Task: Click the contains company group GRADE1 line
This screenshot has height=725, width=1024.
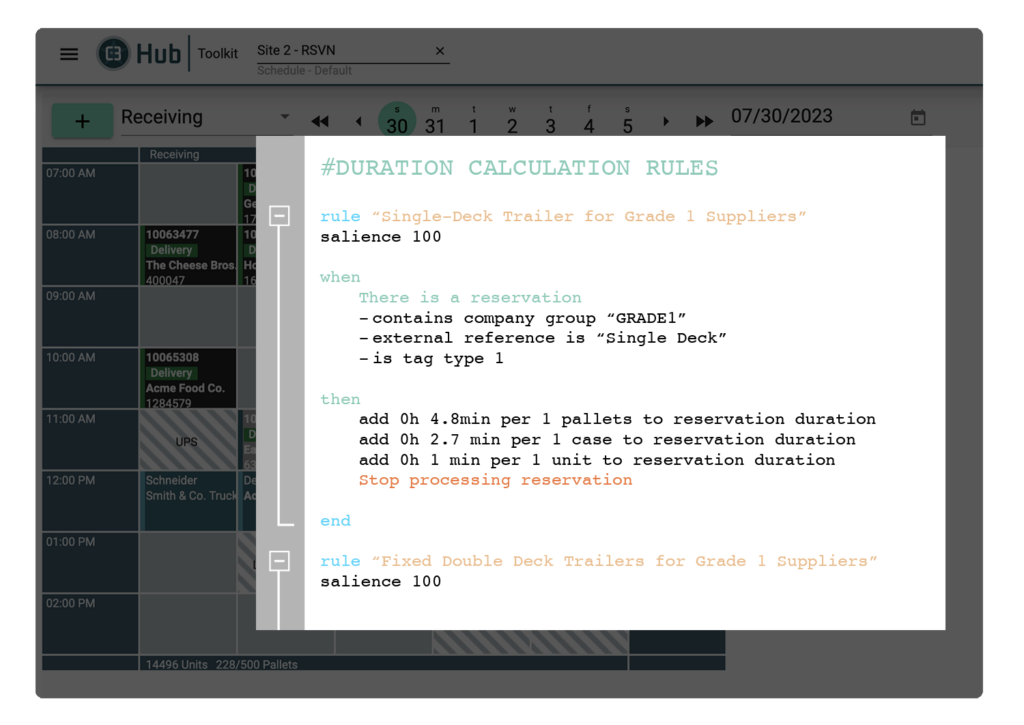Action: click(522, 318)
